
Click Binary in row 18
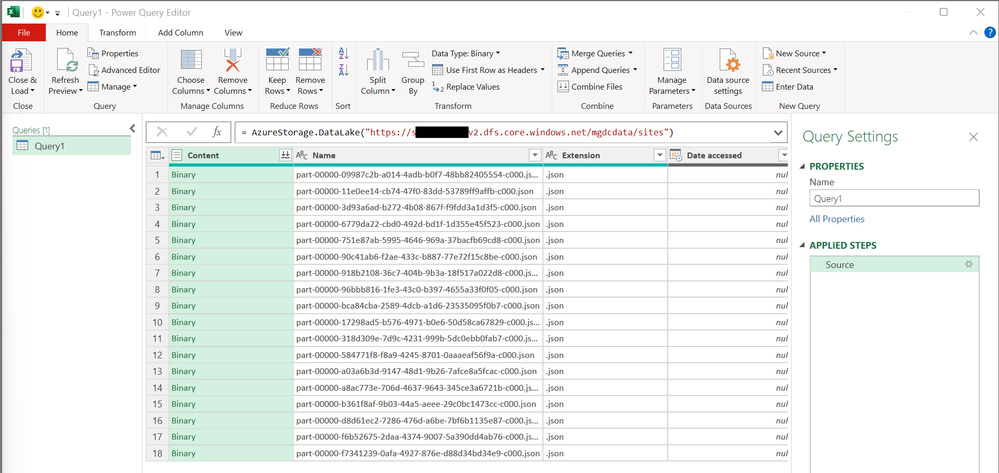(x=183, y=453)
